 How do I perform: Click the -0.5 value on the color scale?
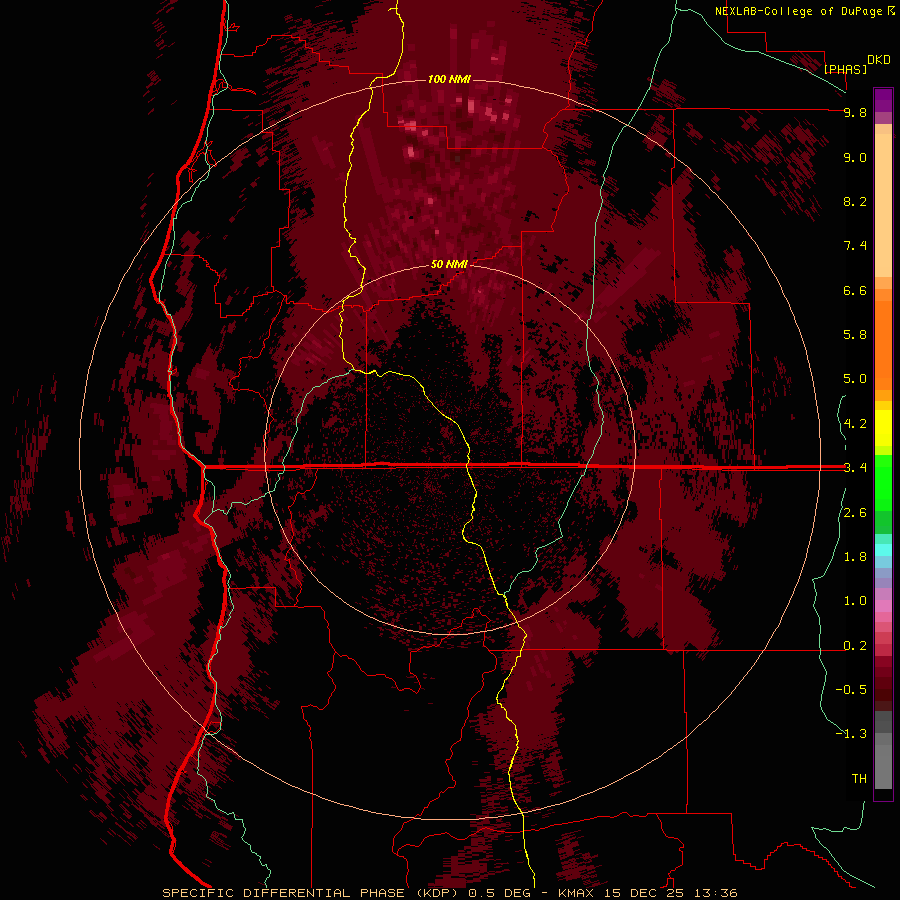tap(851, 690)
